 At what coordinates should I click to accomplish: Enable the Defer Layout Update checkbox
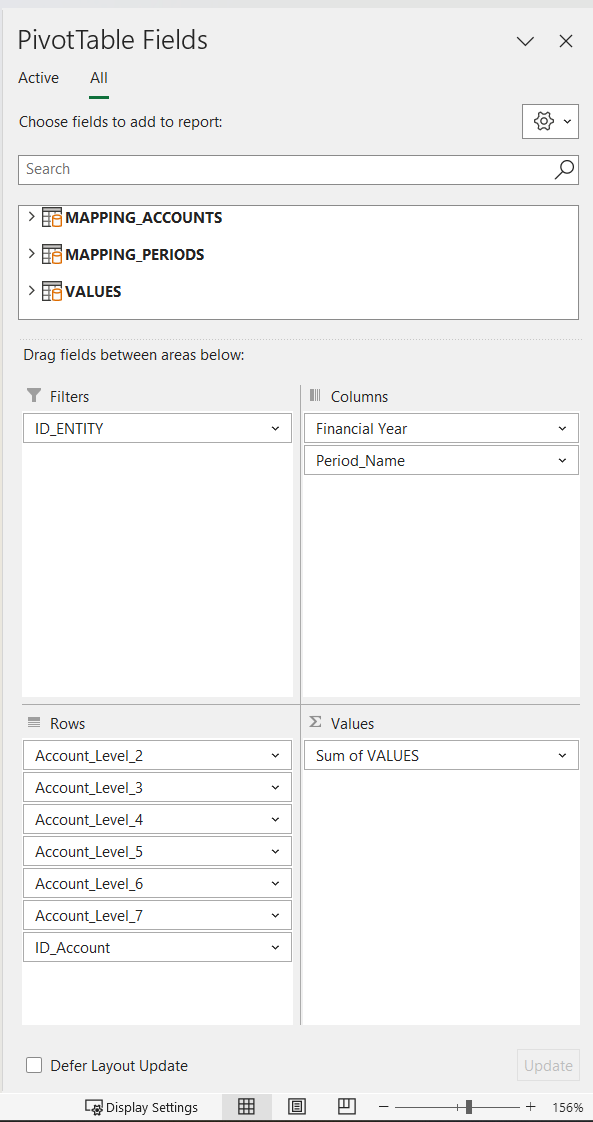pyautogui.click(x=34, y=1065)
